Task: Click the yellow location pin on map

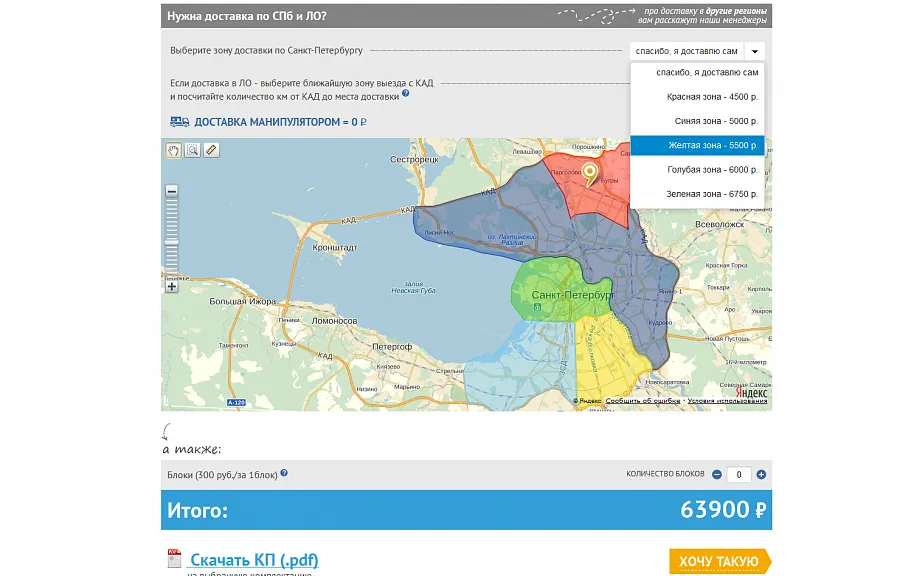Action: [x=589, y=174]
